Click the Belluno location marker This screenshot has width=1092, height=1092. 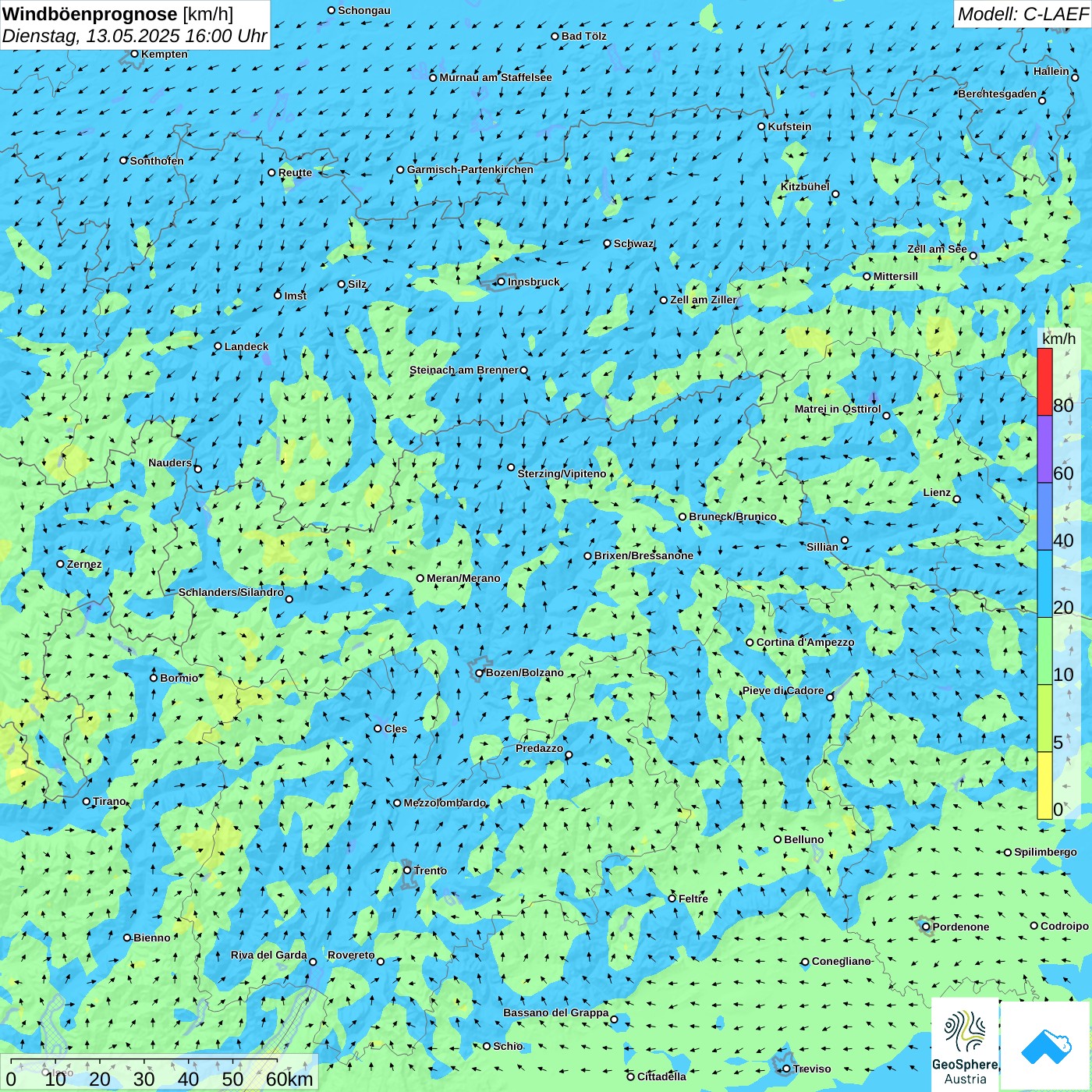click(x=778, y=839)
